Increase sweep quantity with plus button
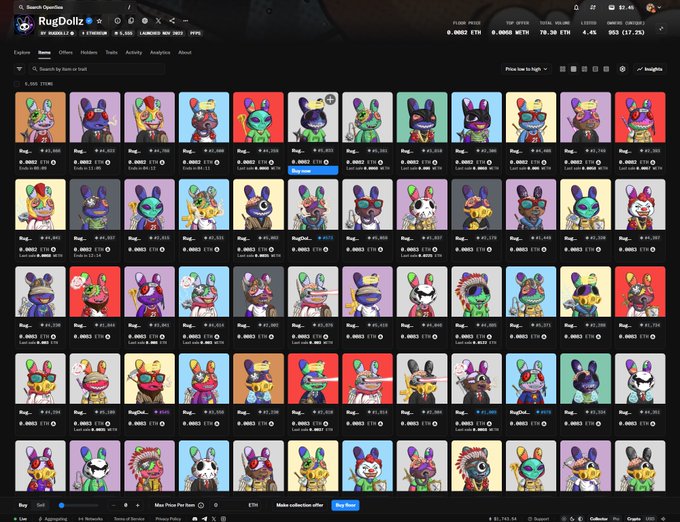 click(x=137, y=505)
